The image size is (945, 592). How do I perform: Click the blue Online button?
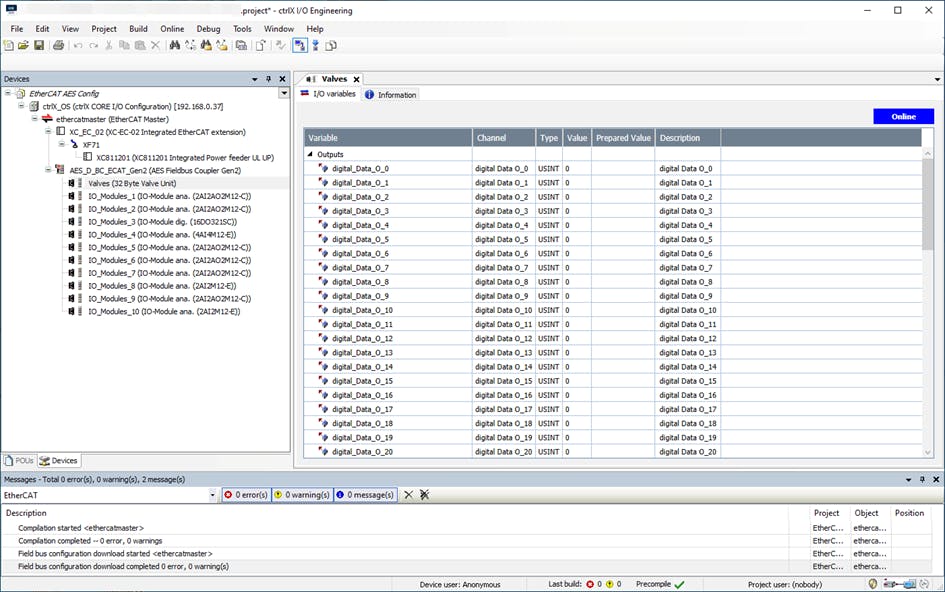click(x=903, y=116)
